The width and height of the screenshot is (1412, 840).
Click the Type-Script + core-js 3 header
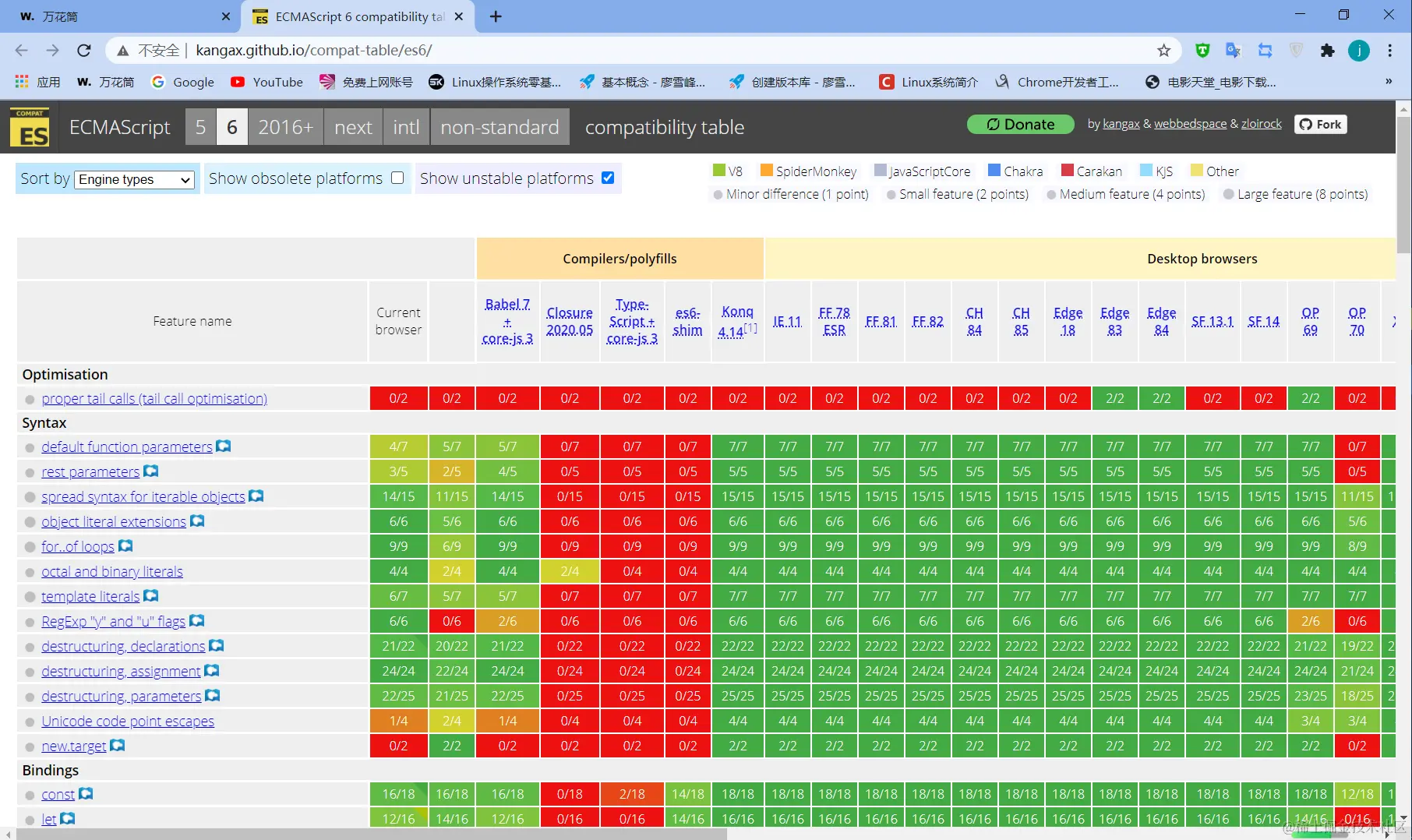[632, 321]
